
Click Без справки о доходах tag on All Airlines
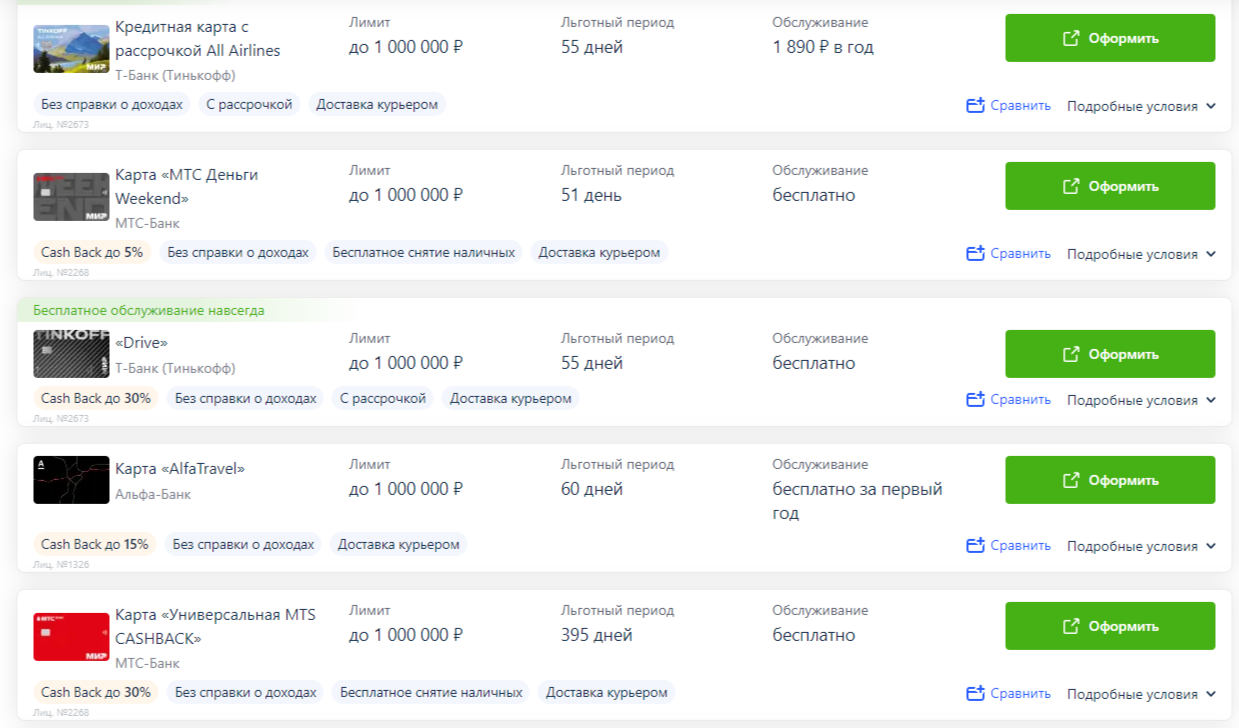point(113,104)
